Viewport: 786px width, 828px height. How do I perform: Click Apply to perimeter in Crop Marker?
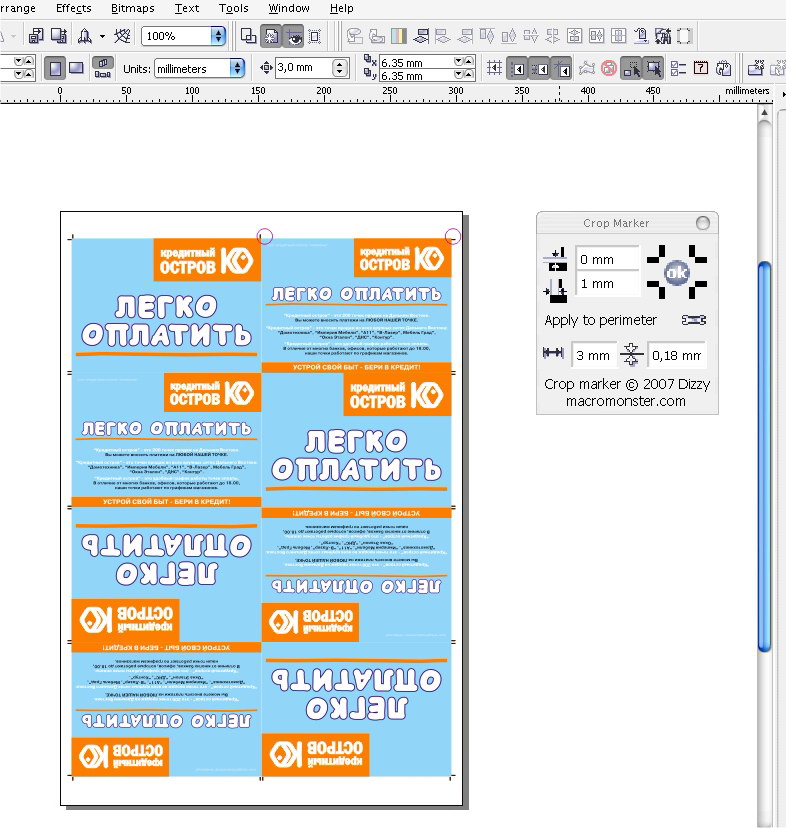(601, 320)
